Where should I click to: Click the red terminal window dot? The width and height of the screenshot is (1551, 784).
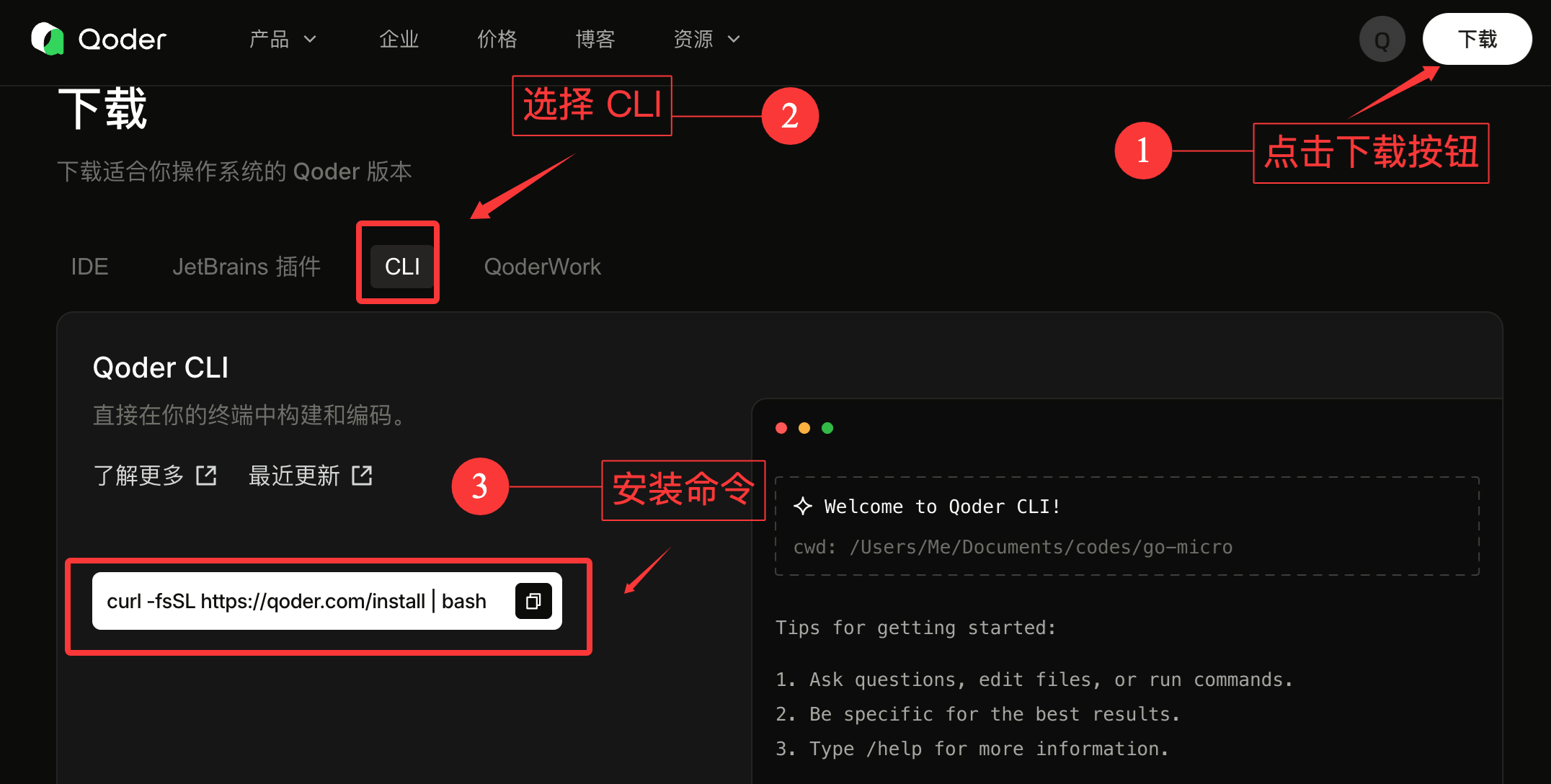(x=781, y=428)
